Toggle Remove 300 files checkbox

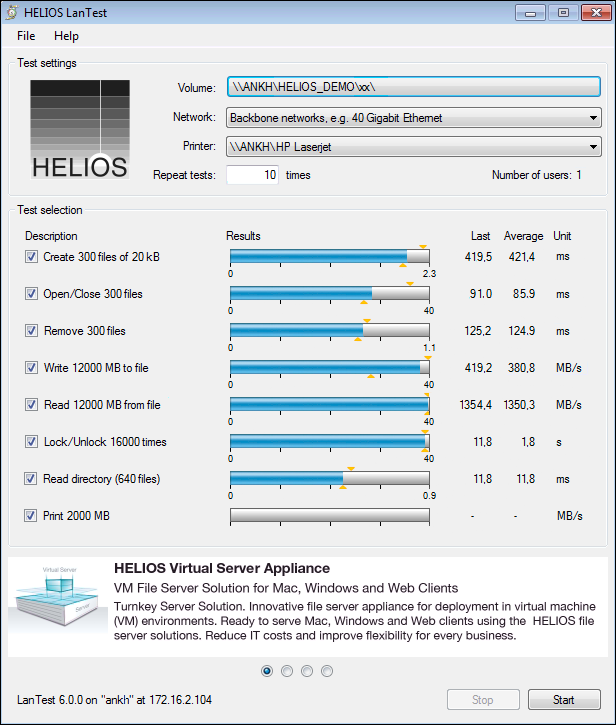click(31, 331)
